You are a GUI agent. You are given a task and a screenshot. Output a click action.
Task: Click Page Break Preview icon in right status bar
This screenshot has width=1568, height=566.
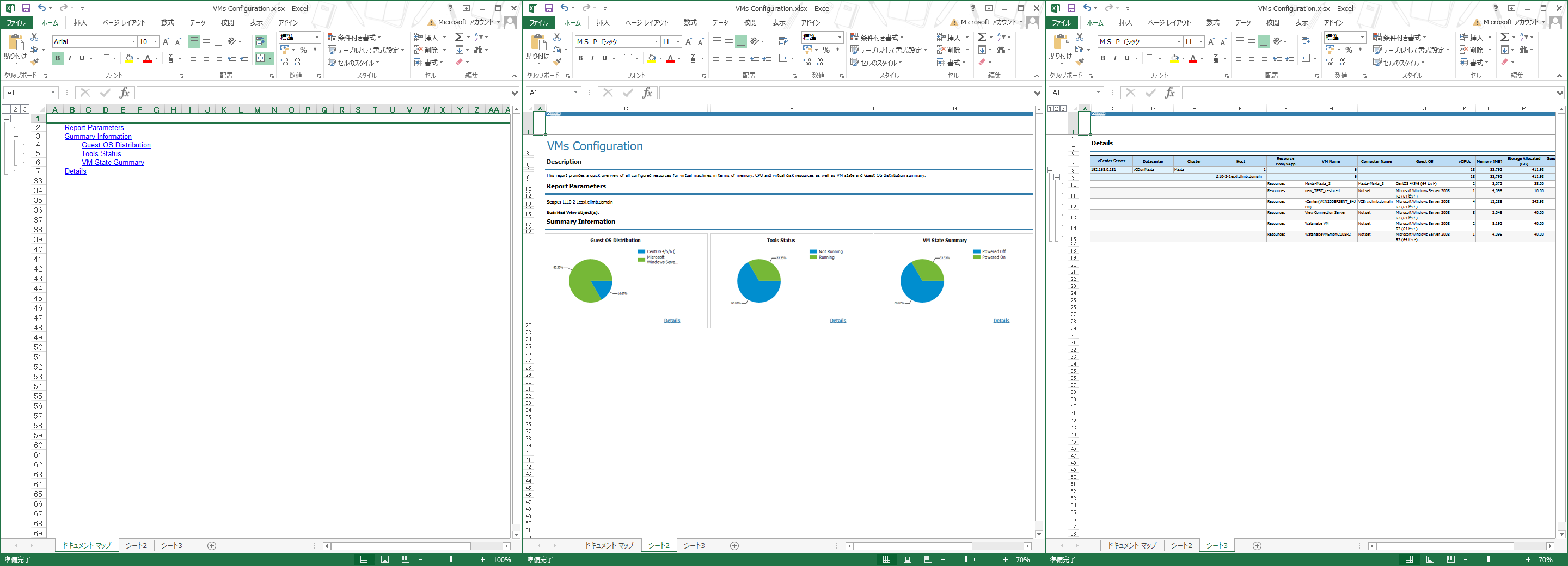pos(1450,559)
